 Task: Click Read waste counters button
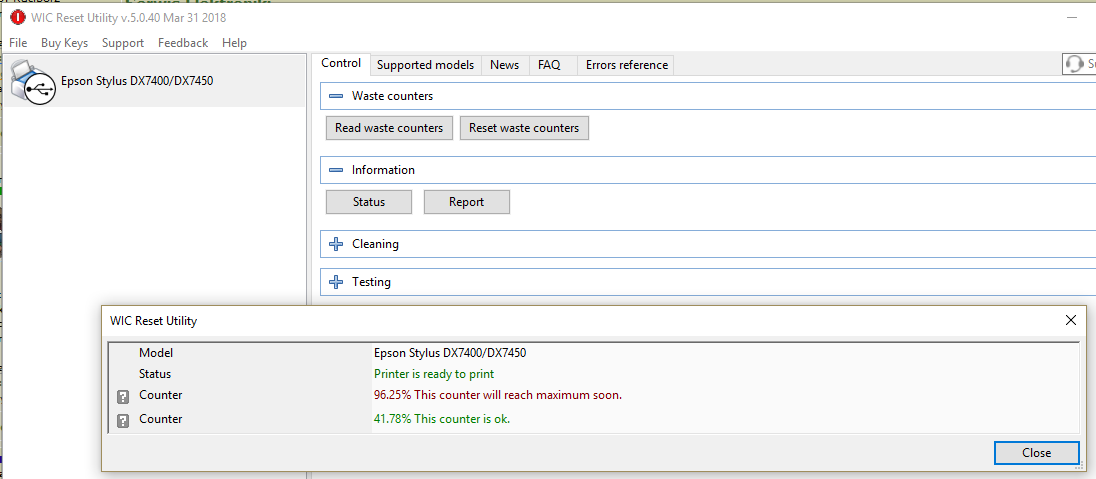click(389, 128)
